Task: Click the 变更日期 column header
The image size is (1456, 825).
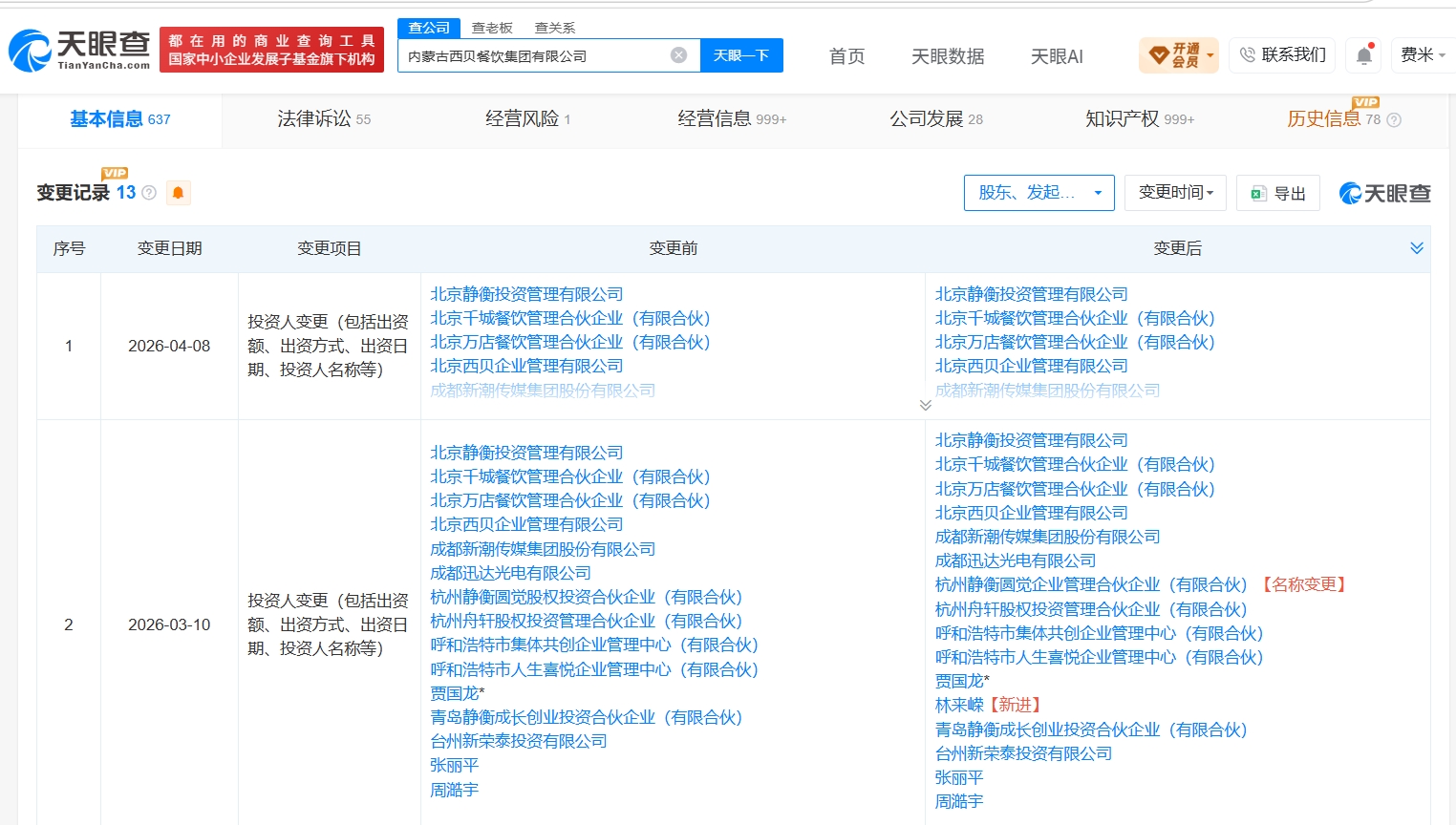Action: [x=169, y=248]
